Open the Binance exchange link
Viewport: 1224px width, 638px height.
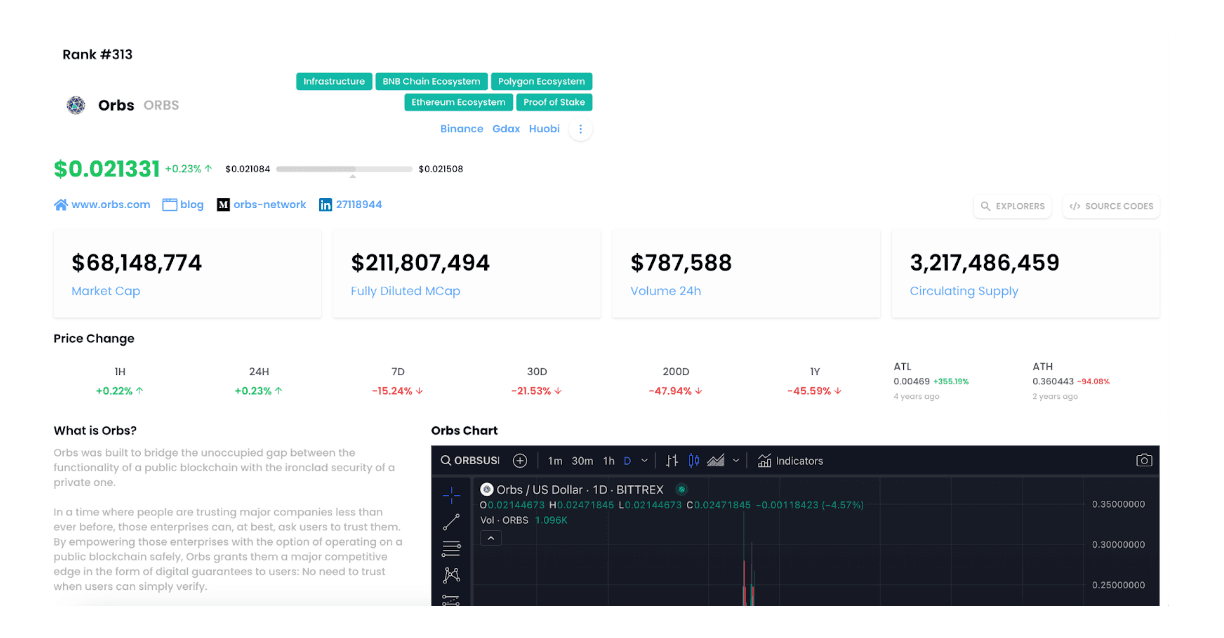point(462,129)
